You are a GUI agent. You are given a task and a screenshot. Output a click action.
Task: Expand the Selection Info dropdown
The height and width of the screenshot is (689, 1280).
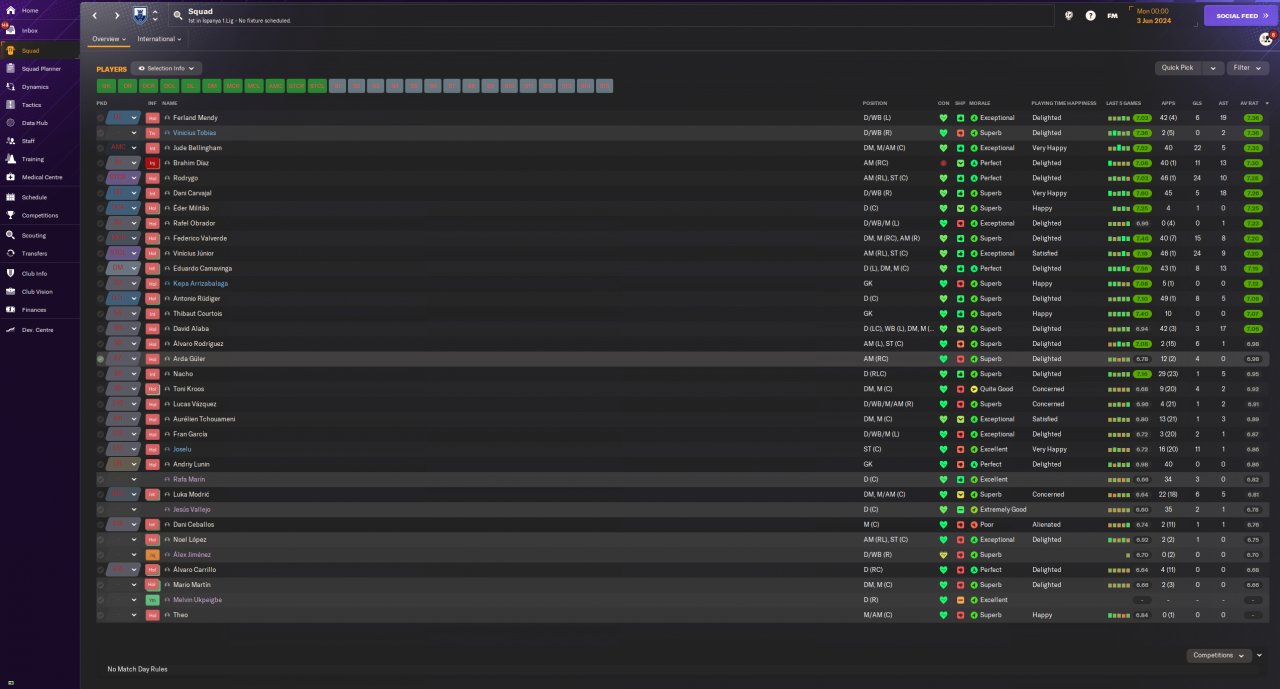pos(166,68)
